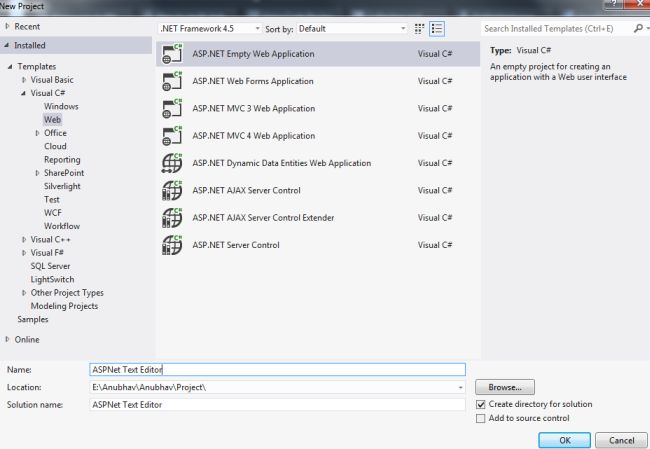Click the OK button
650x449 pixels.
[565, 440]
